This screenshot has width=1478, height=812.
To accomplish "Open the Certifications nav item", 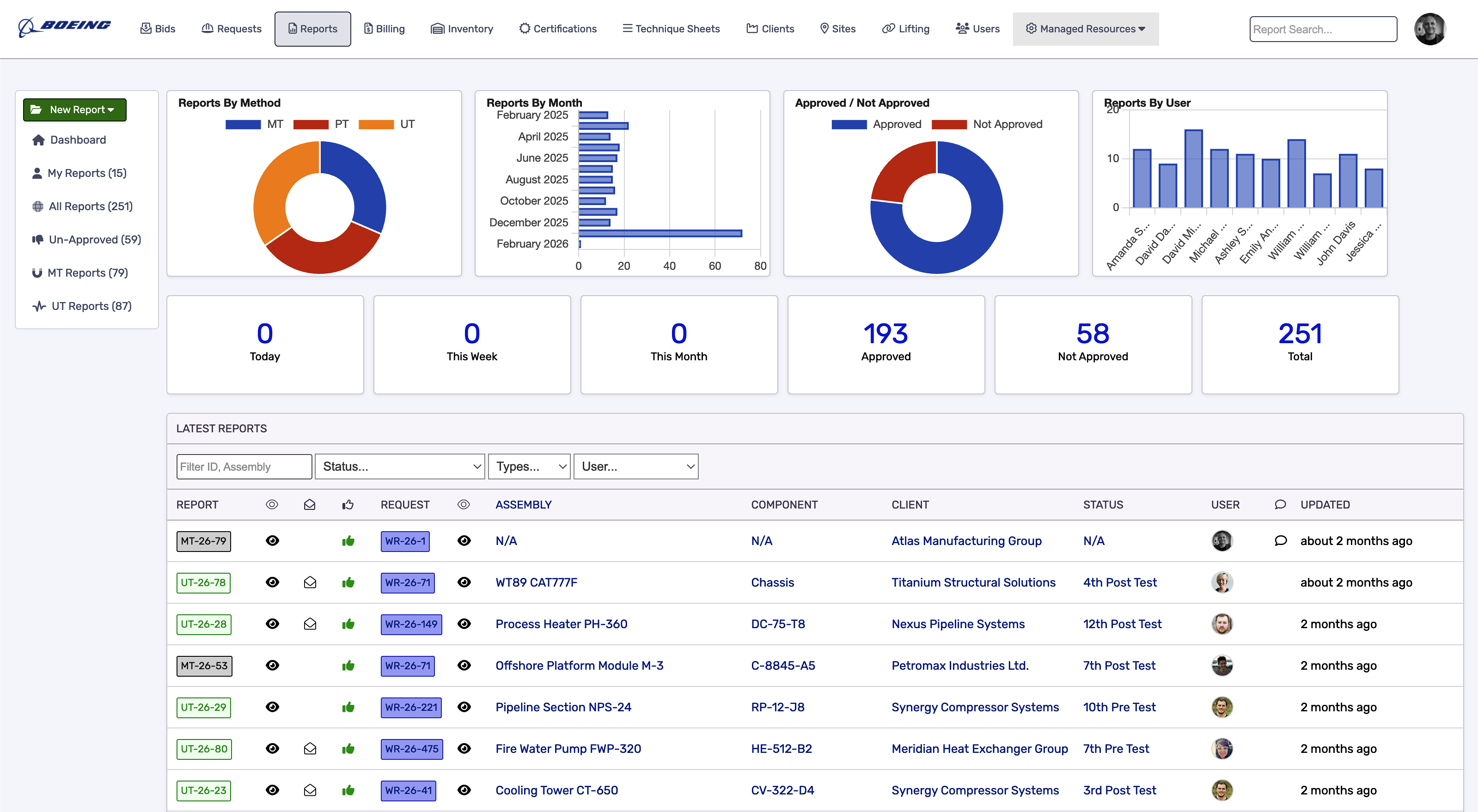I will pyautogui.click(x=558, y=29).
